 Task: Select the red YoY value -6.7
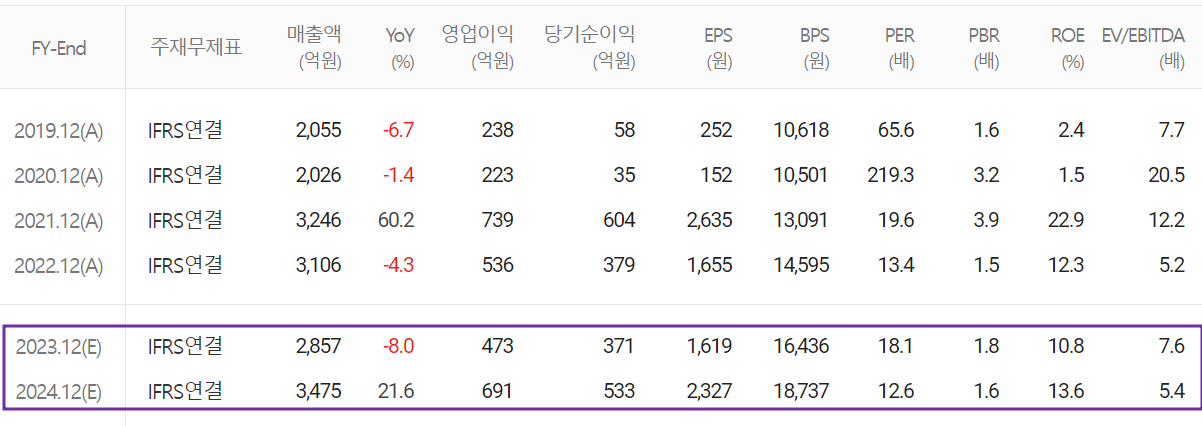click(398, 130)
